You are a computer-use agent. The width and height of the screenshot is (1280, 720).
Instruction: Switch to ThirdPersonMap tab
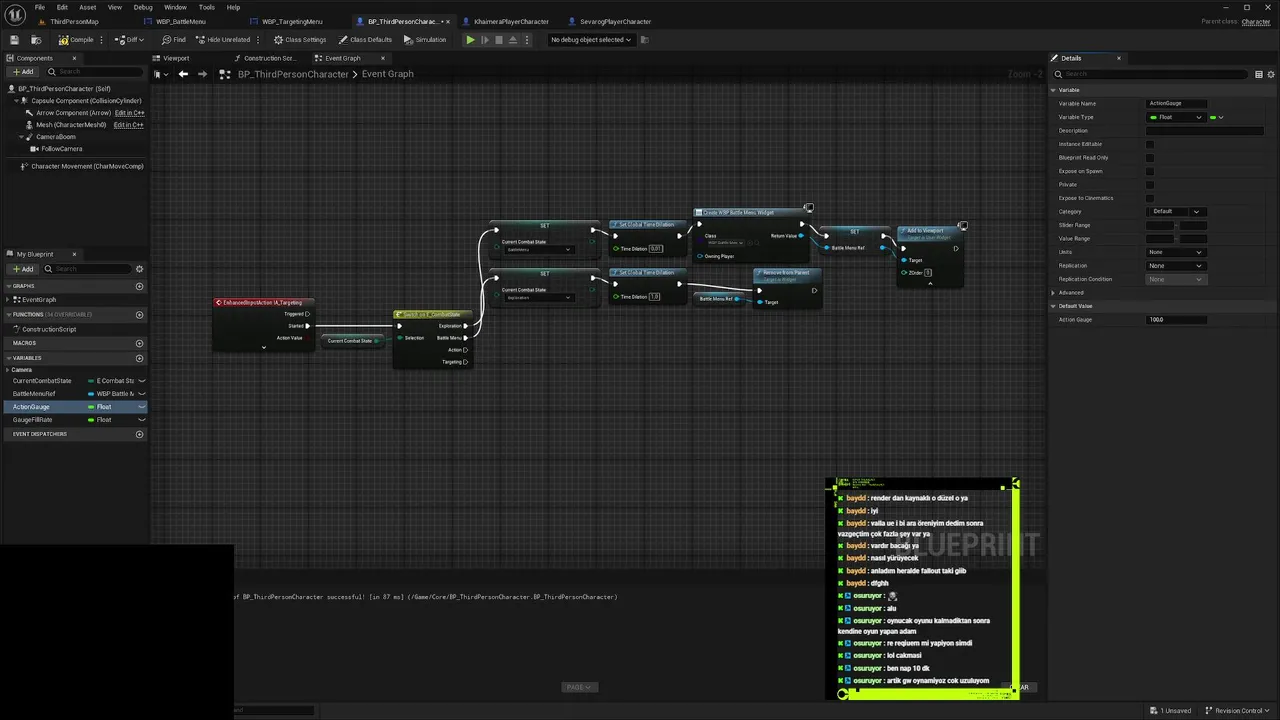click(74, 21)
